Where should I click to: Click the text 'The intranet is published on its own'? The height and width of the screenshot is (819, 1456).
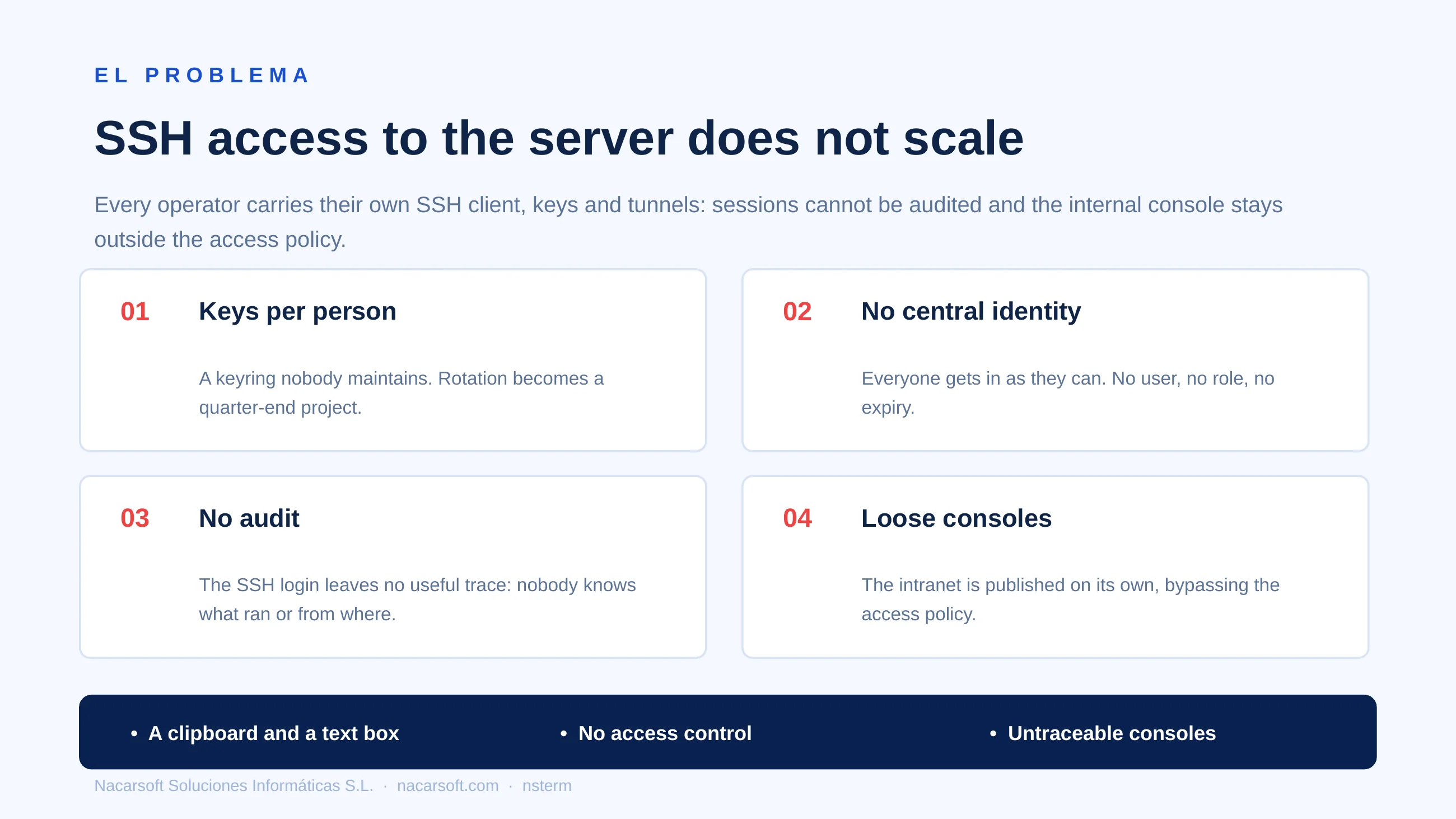pos(1010,585)
